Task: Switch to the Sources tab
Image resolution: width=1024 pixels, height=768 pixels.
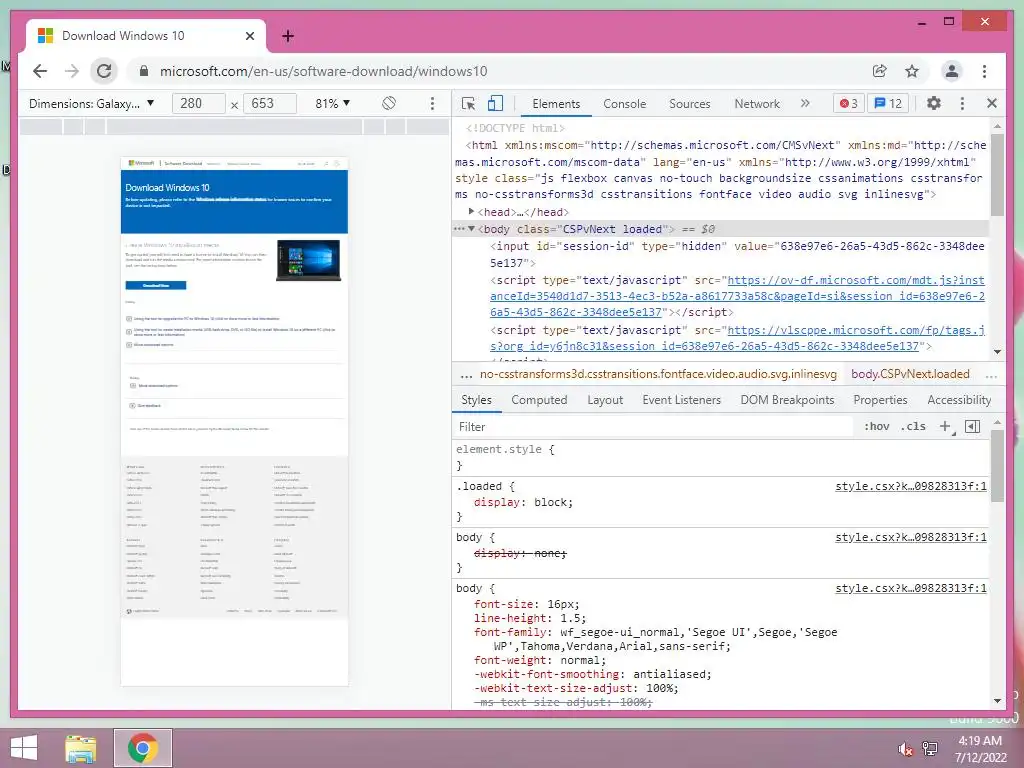Action: click(690, 104)
